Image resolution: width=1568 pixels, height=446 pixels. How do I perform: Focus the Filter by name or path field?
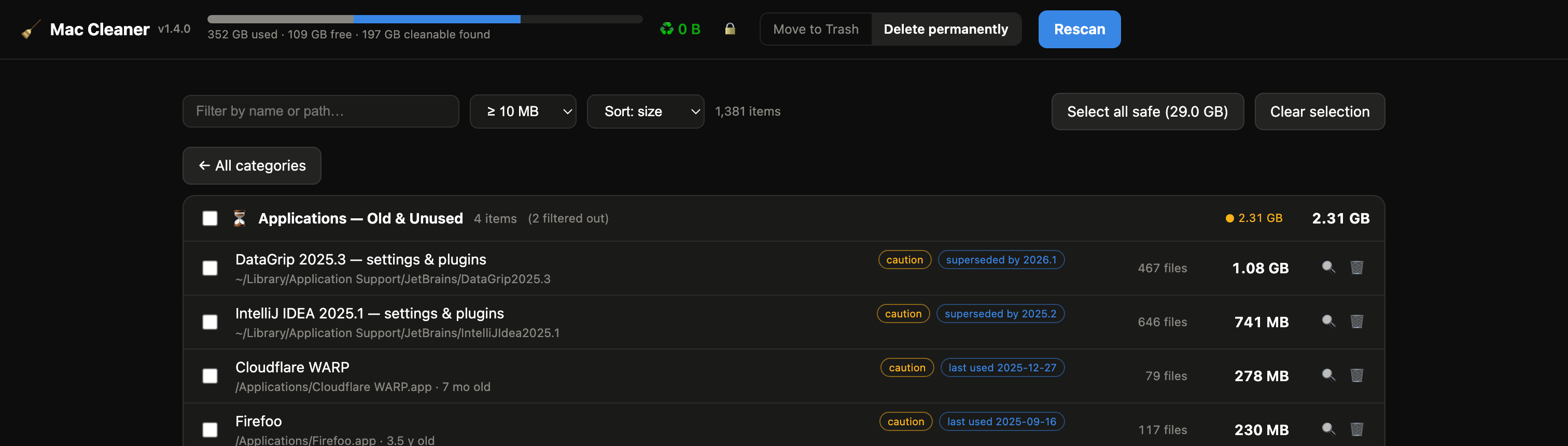point(321,112)
